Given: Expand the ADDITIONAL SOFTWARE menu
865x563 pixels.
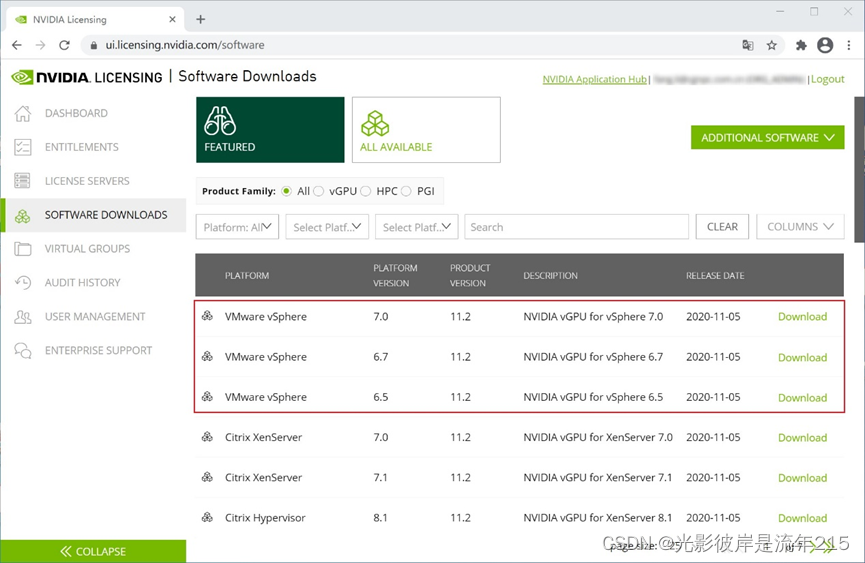Looking at the screenshot, I should [767, 137].
